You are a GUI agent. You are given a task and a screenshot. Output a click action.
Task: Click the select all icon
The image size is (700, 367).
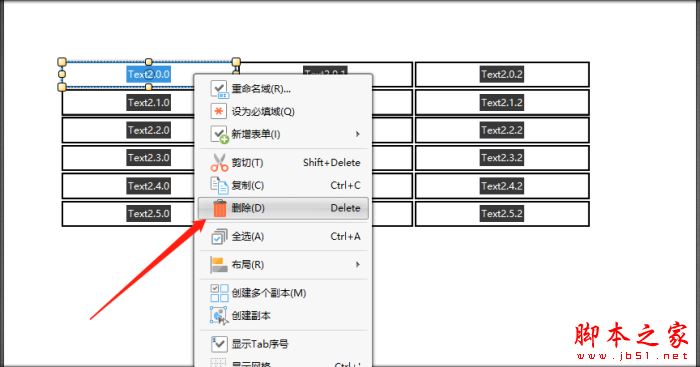(219, 236)
